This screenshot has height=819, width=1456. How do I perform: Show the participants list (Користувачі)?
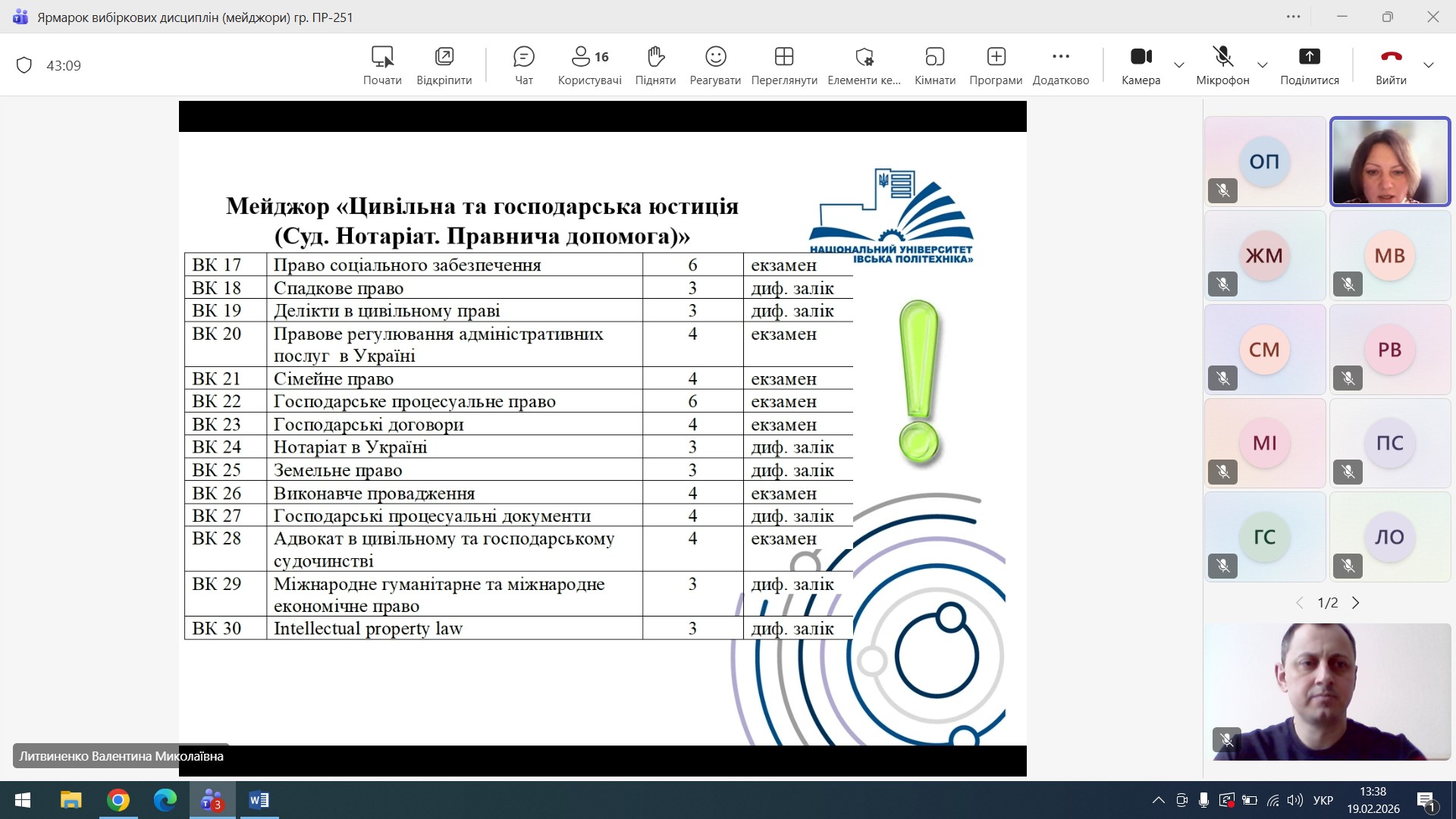(x=589, y=64)
